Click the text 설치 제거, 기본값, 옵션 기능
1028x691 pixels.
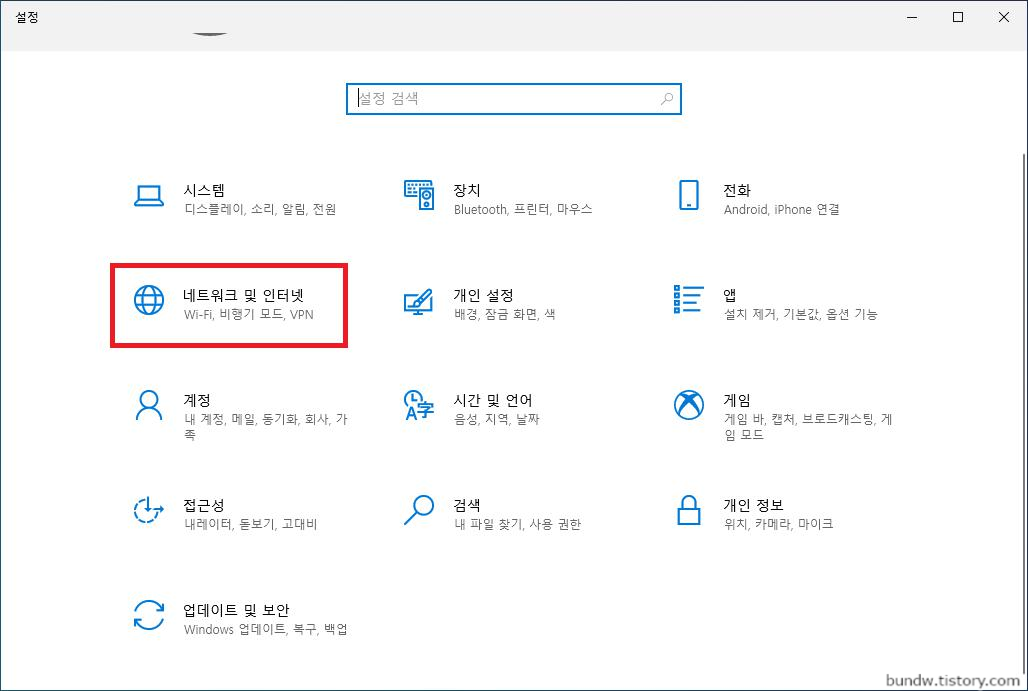tap(801, 314)
